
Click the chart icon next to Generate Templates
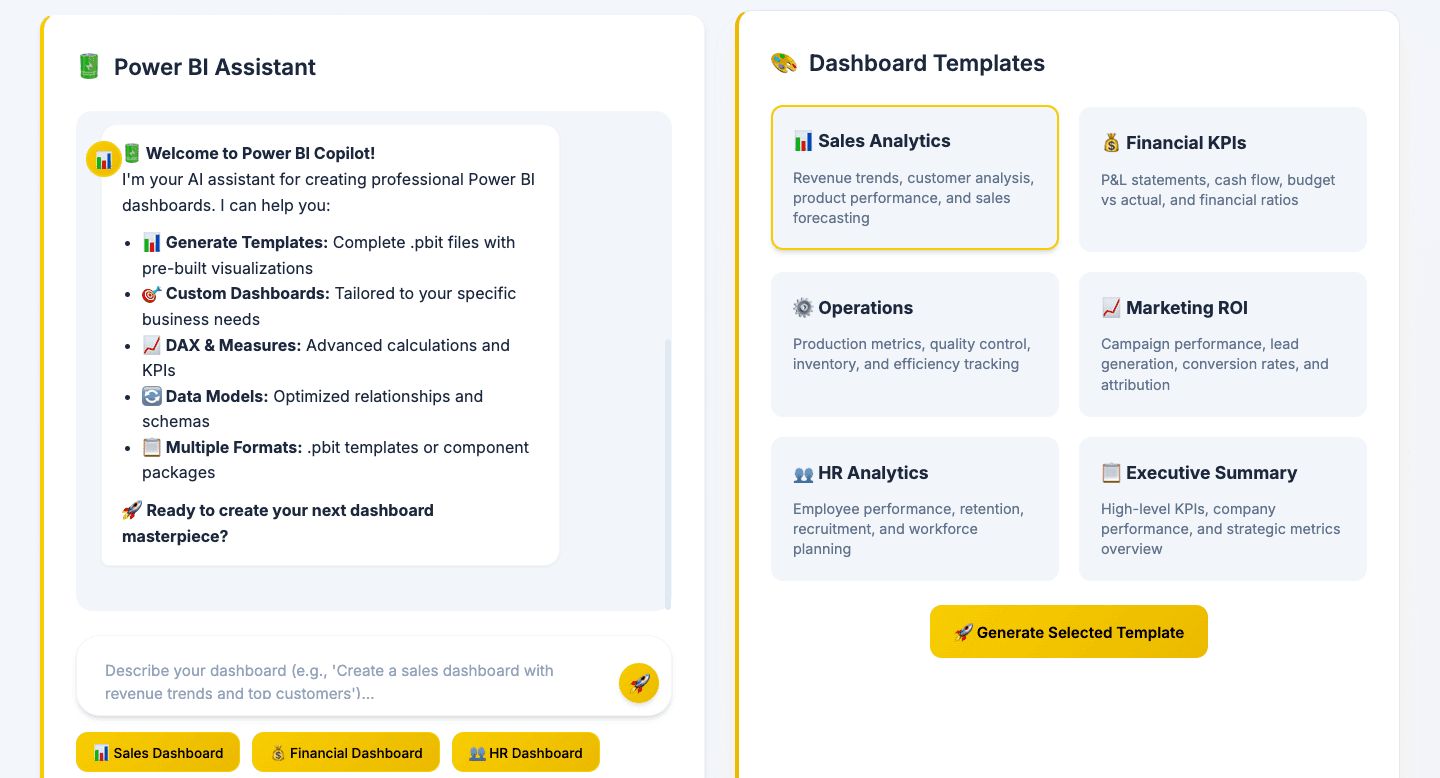(x=152, y=242)
